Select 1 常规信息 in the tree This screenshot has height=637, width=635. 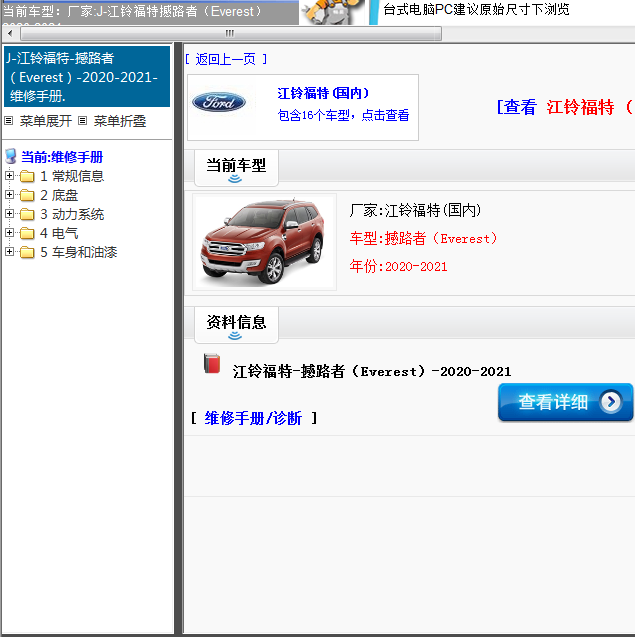tap(72, 176)
